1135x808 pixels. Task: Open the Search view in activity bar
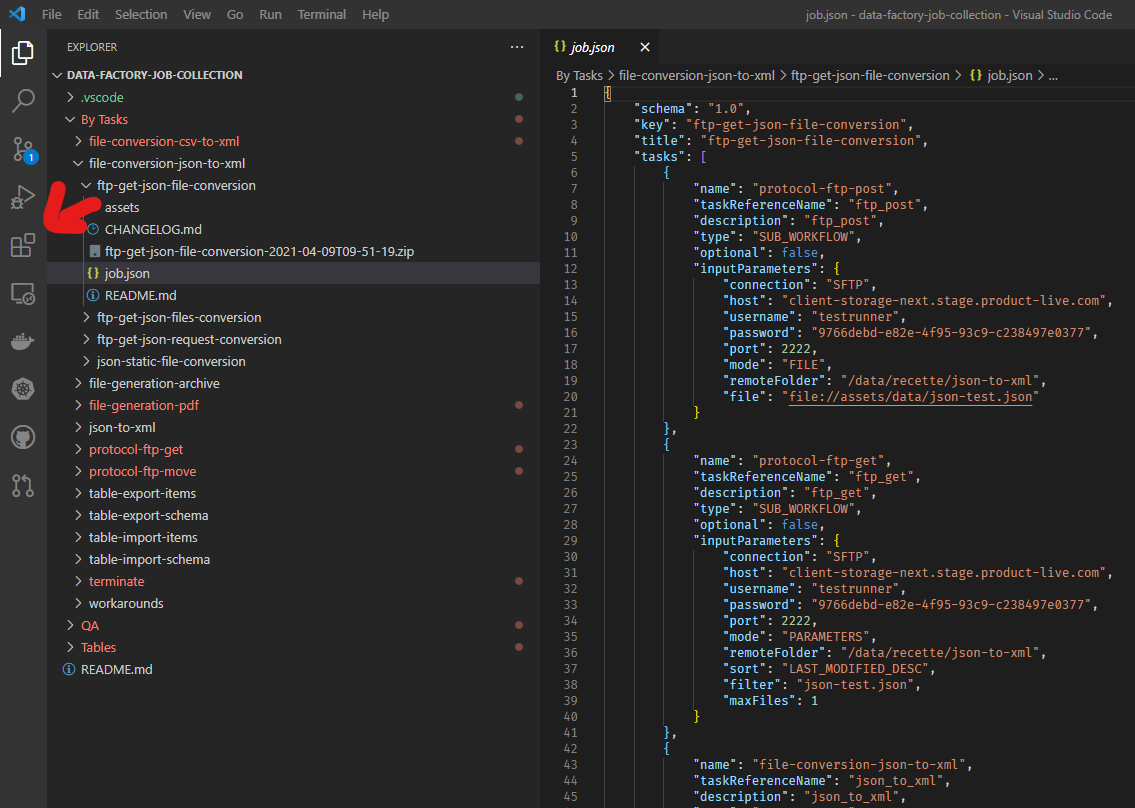[x=23, y=101]
